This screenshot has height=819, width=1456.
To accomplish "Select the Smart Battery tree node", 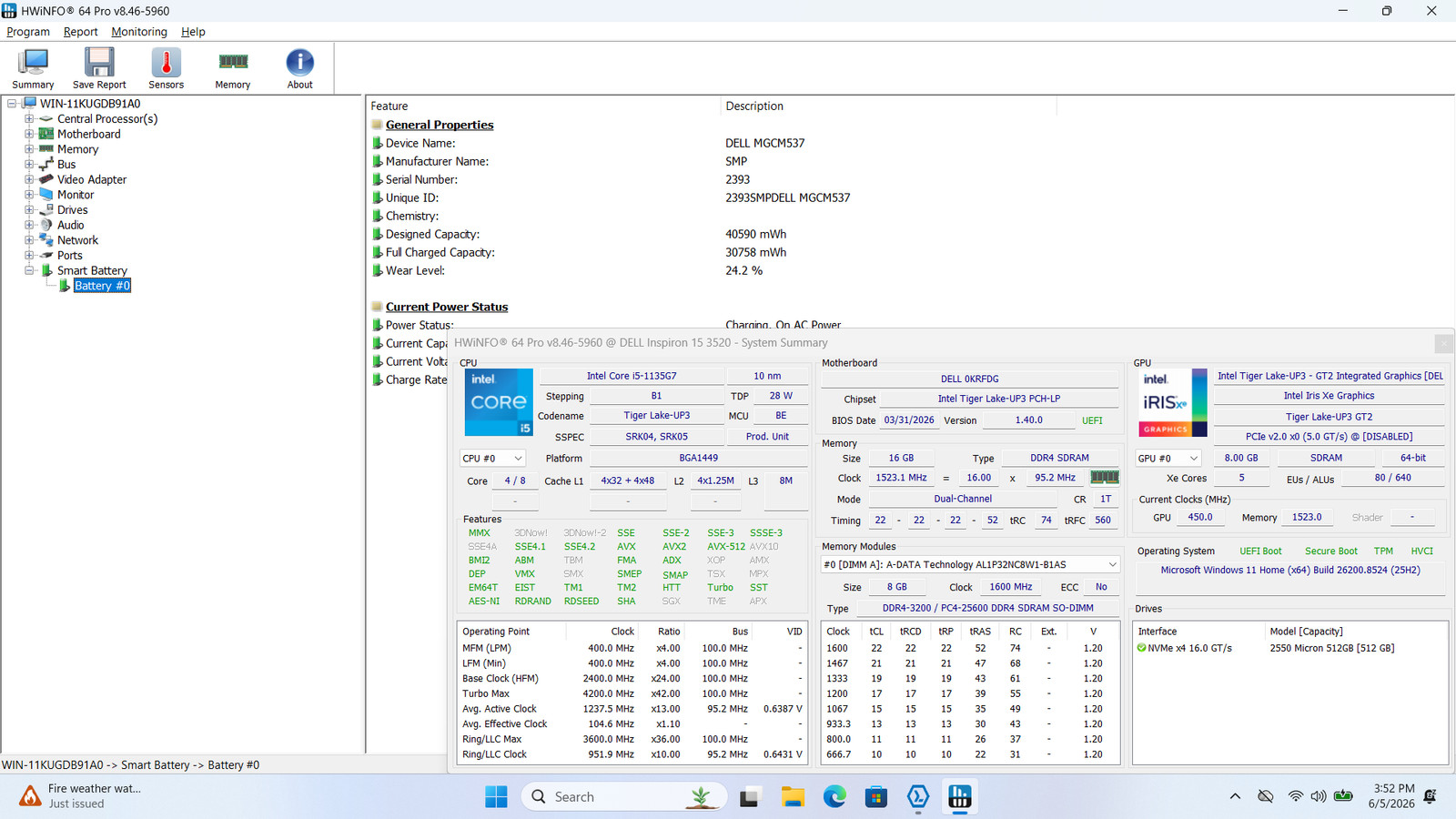I will coord(92,270).
